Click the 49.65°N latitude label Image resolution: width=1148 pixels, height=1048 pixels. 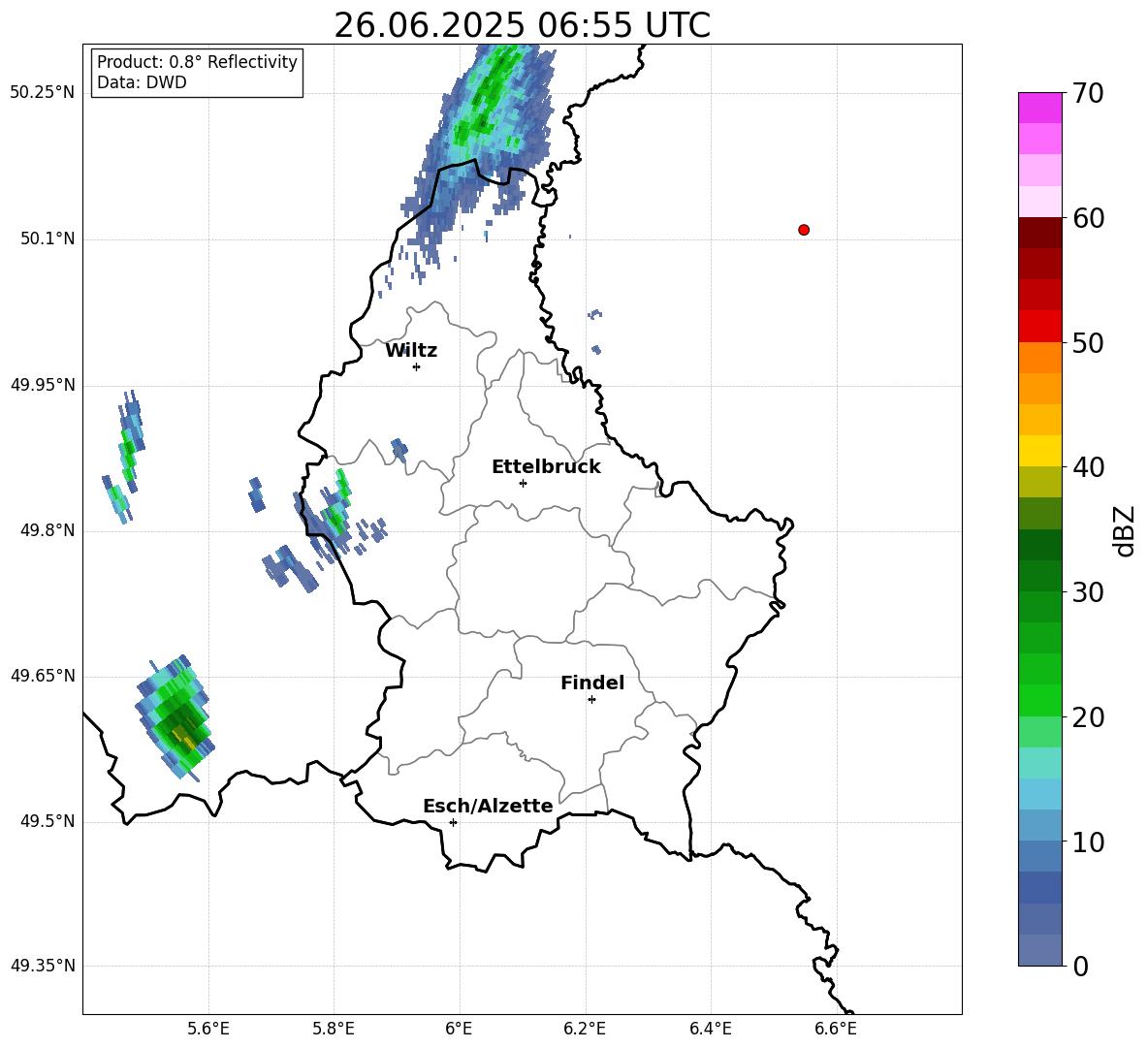coord(43,676)
